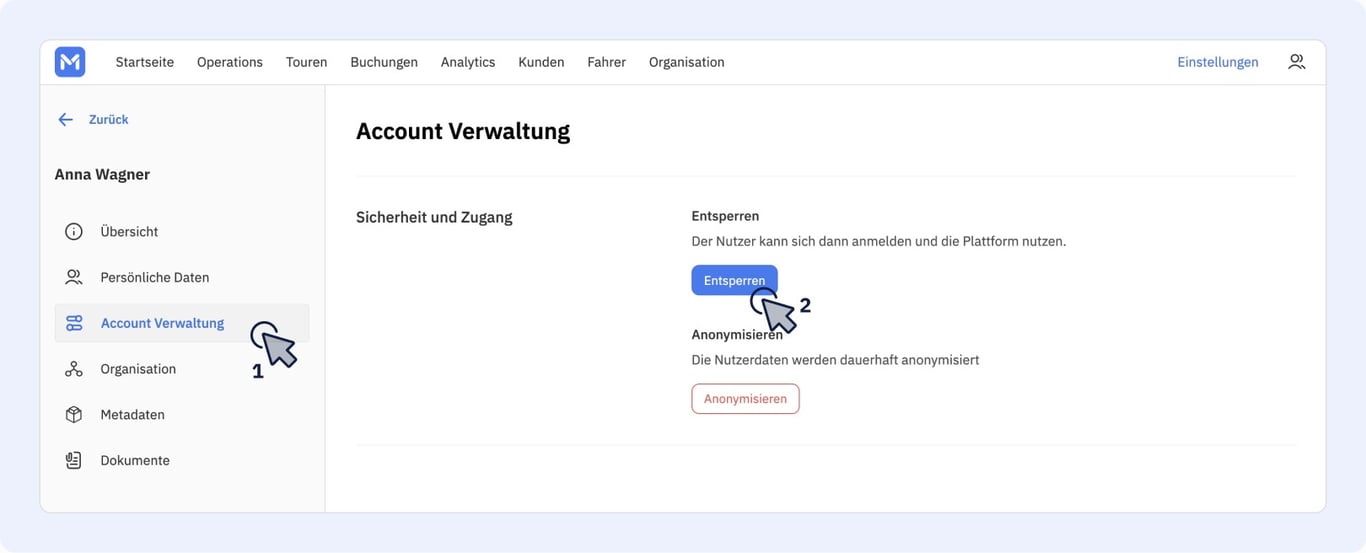The image size is (1366, 553).
Task: Select Buchungen in the navigation bar
Action: [x=384, y=62]
